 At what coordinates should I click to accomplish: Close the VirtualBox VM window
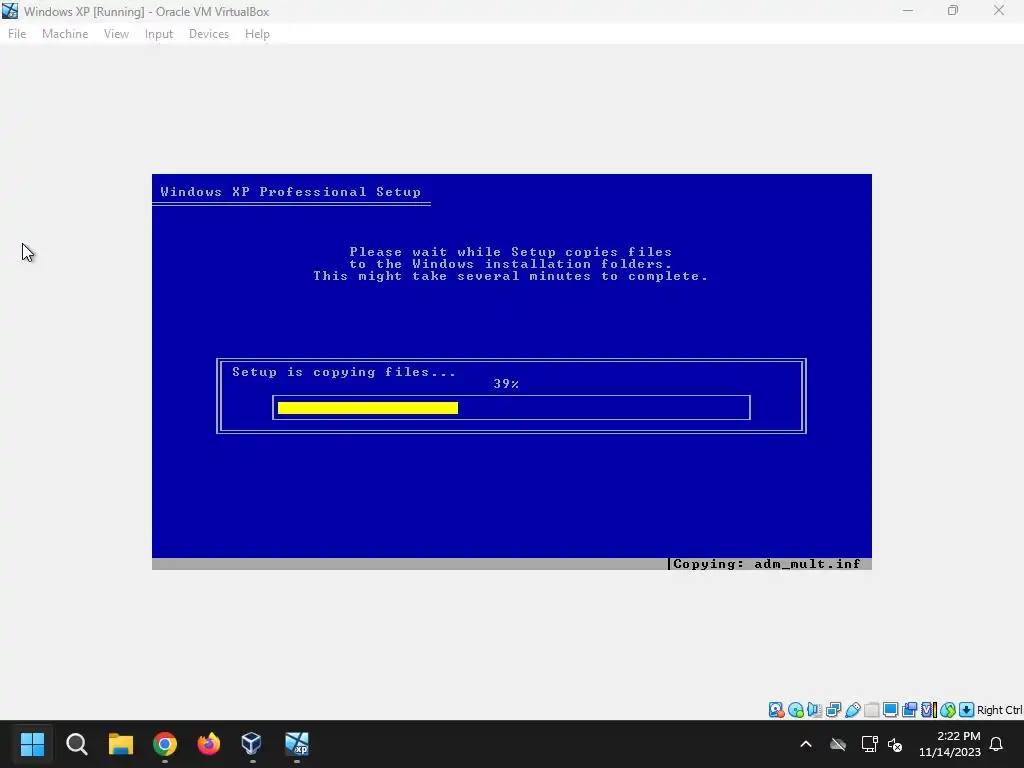click(999, 11)
